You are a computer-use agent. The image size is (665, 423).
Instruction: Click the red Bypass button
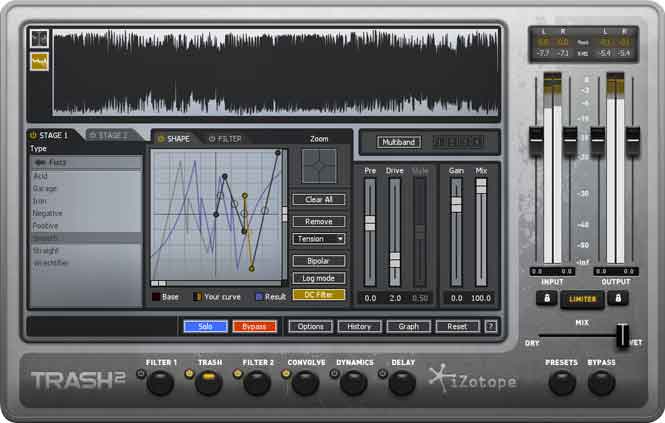(x=254, y=326)
